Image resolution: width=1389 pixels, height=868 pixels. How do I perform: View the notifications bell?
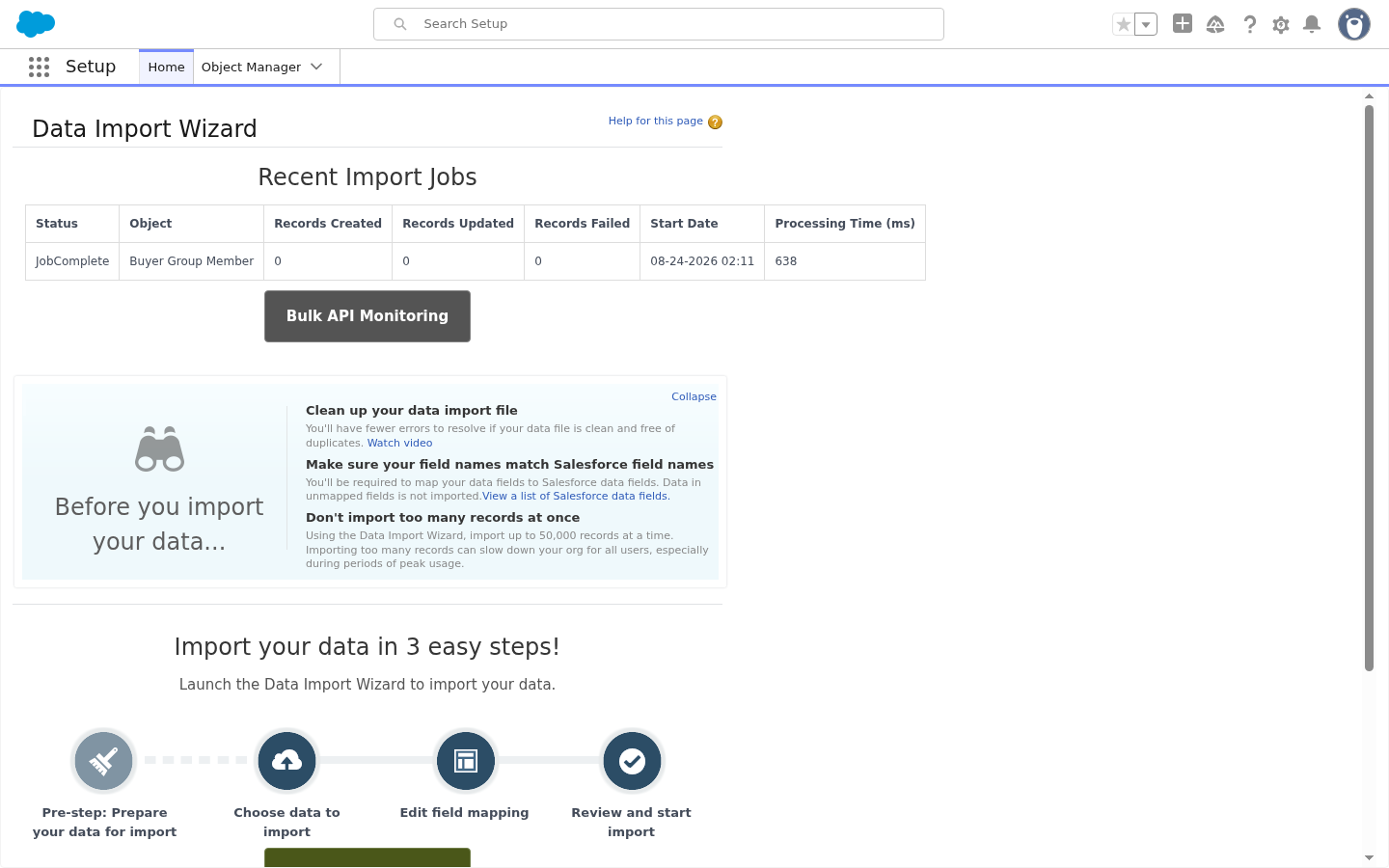tap(1312, 24)
